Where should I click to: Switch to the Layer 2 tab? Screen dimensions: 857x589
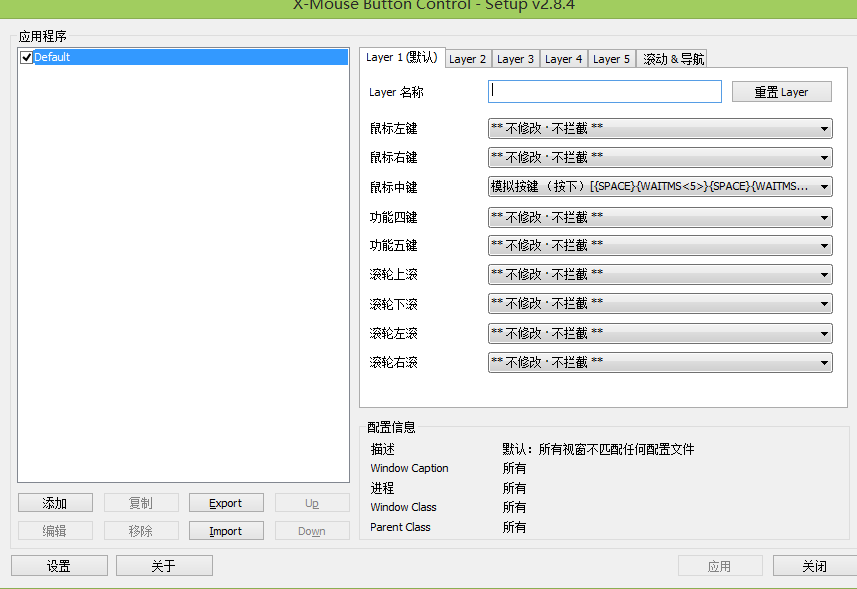pos(467,59)
